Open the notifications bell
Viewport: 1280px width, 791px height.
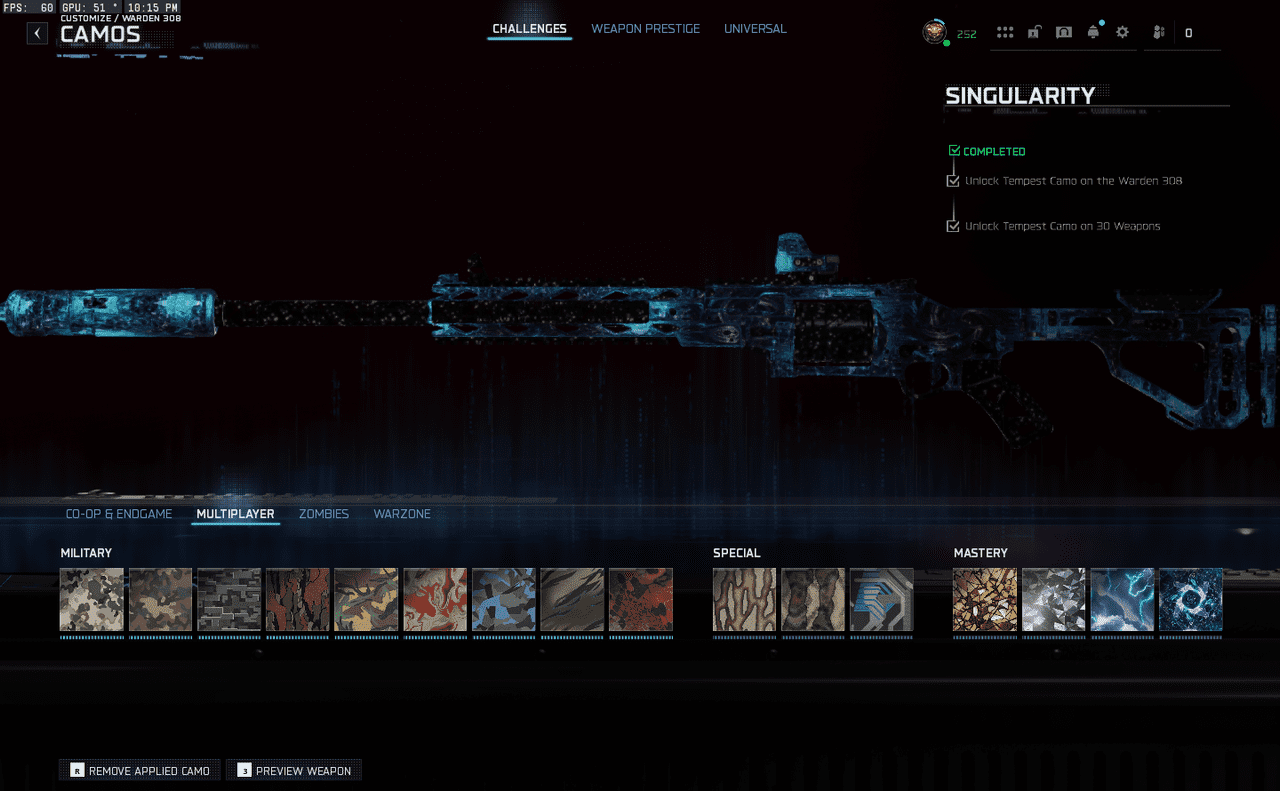click(1093, 33)
